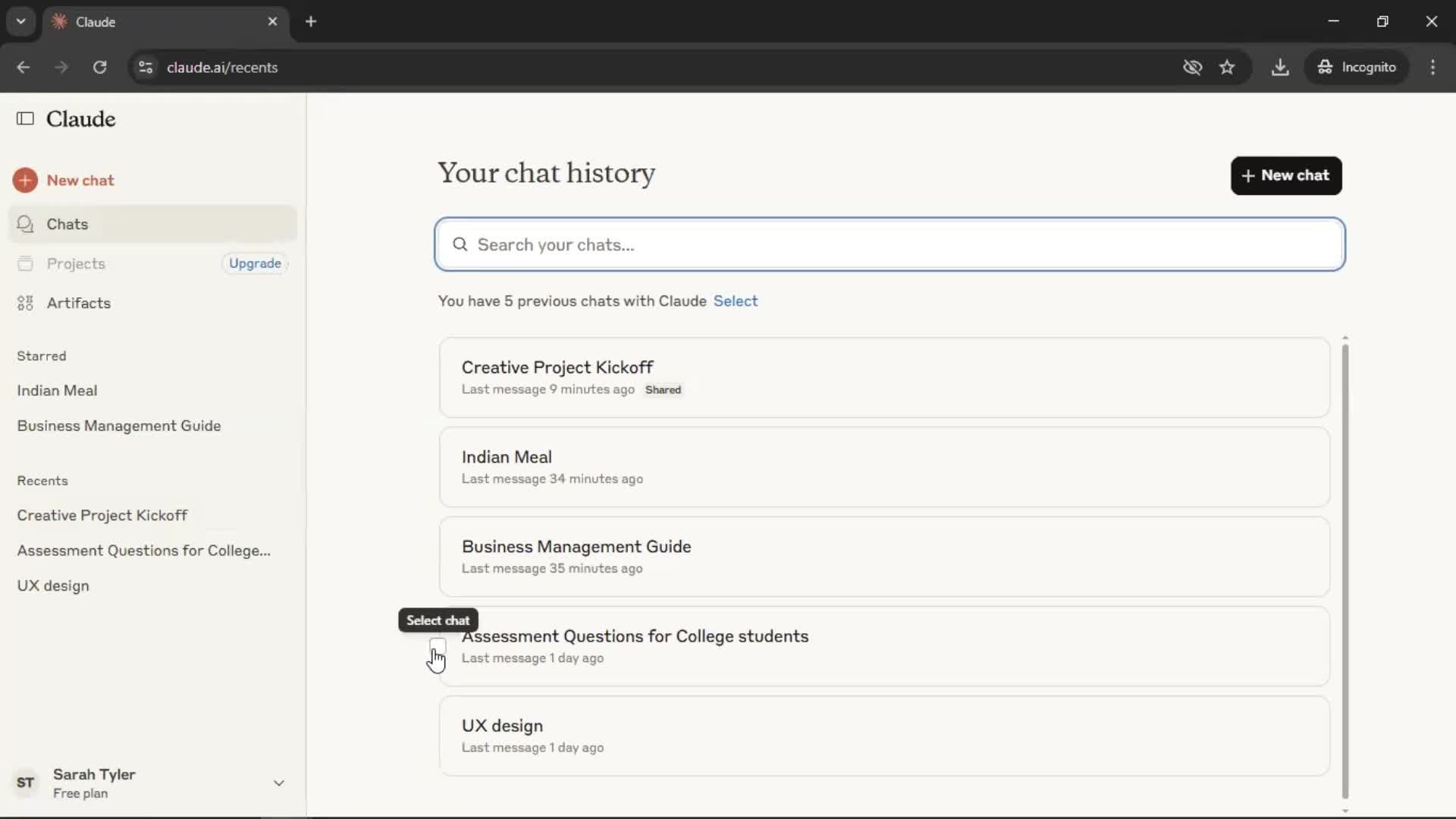Go forward with the browser forward arrow
This screenshot has height=819, width=1456.
click(x=61, y=67)
